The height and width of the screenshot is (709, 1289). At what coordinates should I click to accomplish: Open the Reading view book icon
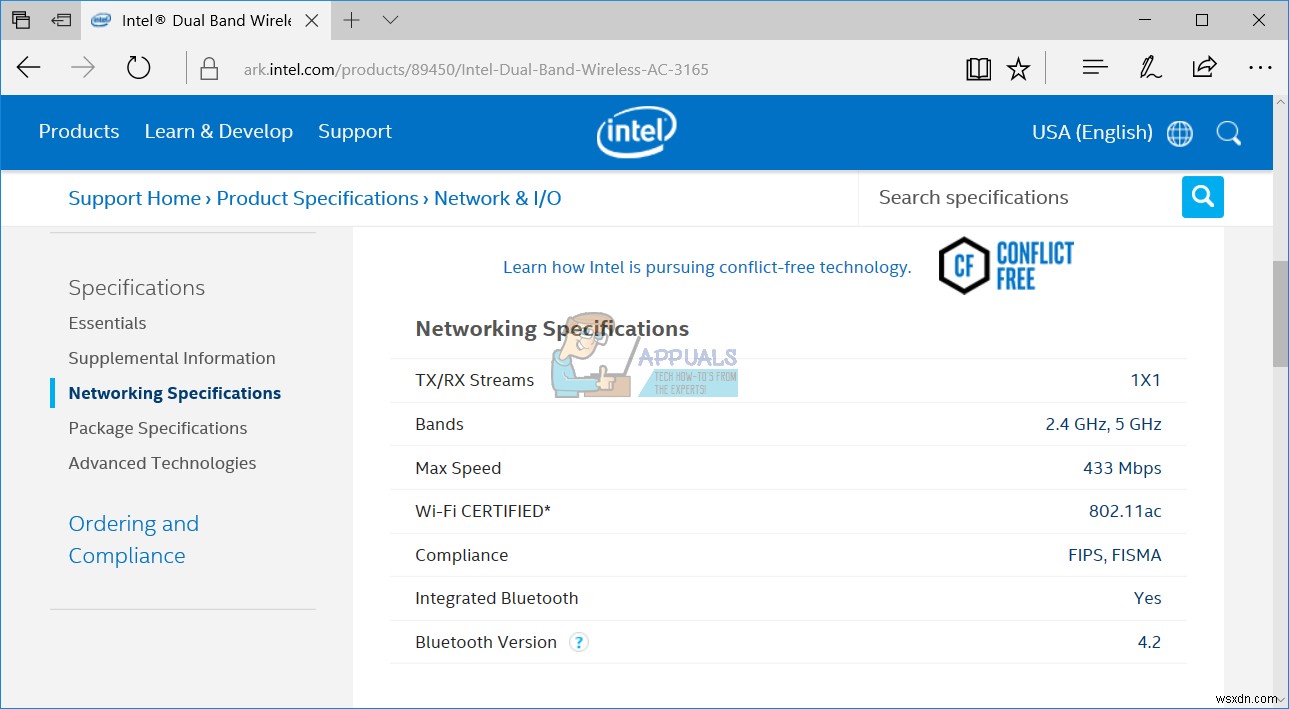(x=978, y=68)
